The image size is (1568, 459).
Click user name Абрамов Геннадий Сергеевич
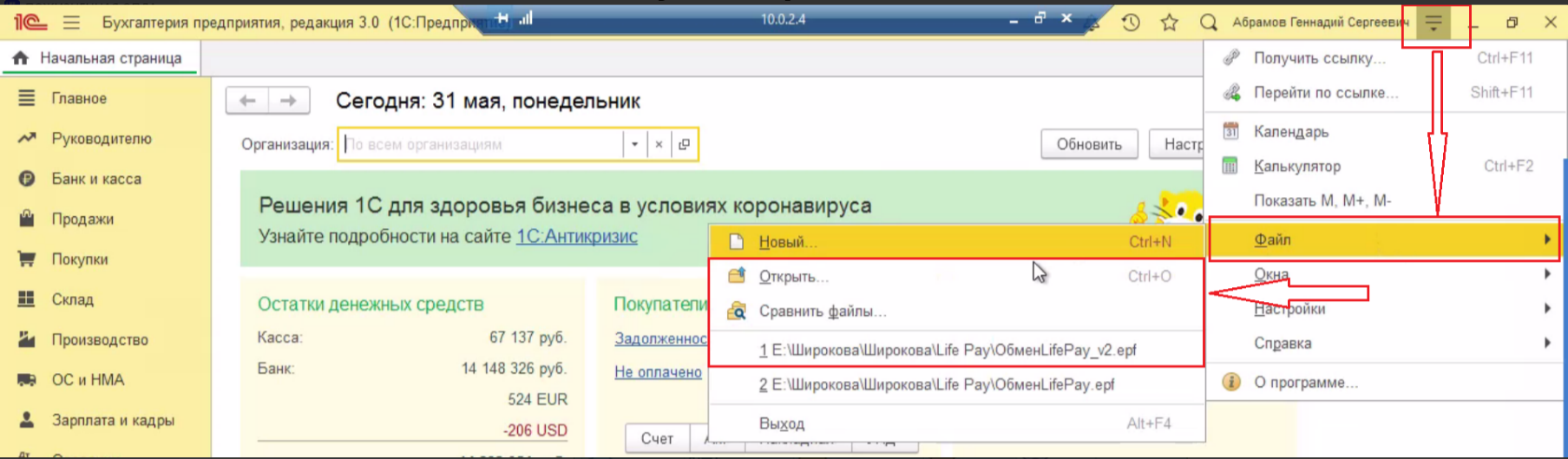tap(1320, 23)
